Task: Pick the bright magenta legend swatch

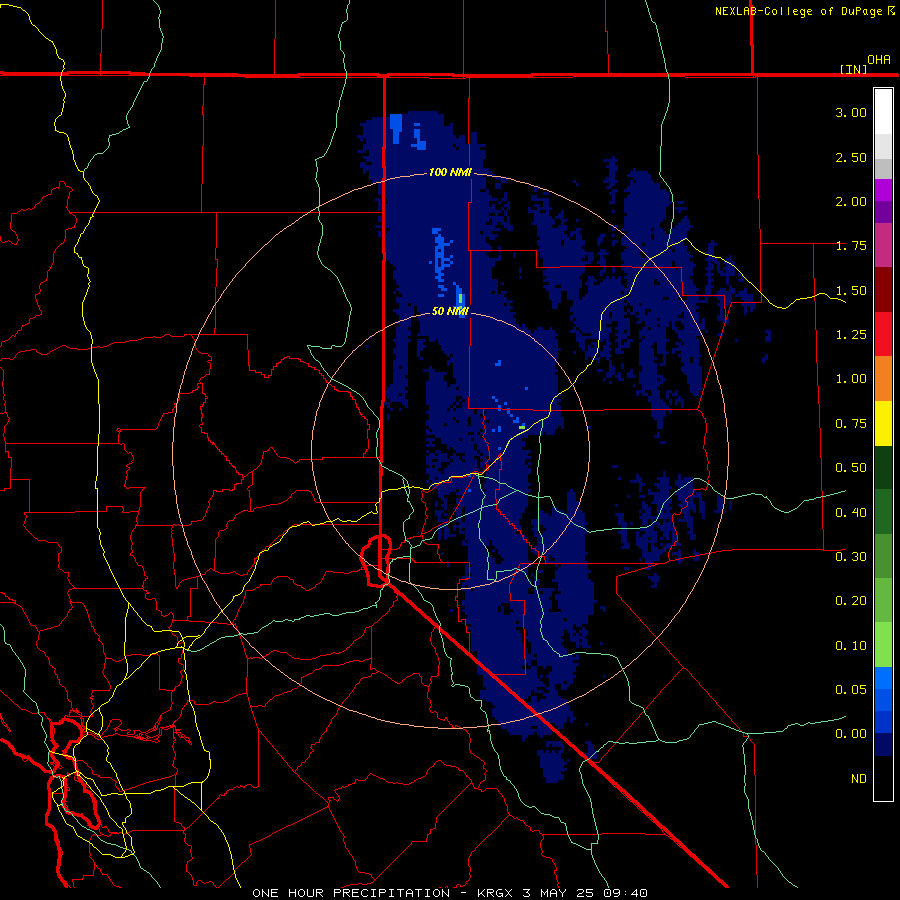Action: (x=883, y=191)
